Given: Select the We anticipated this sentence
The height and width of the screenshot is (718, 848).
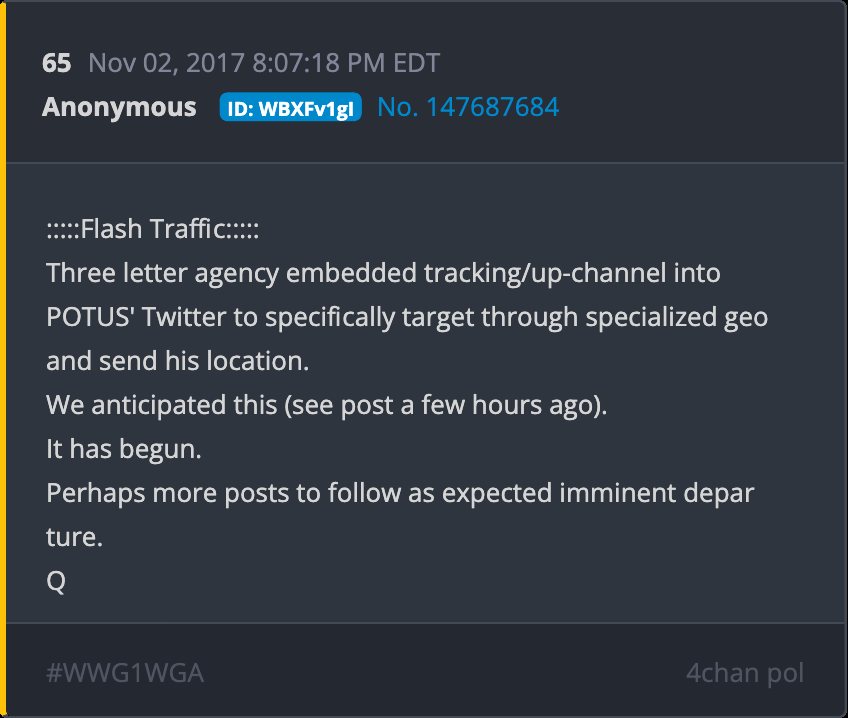Looking at the screenshot, I should (x=327, y=405).
